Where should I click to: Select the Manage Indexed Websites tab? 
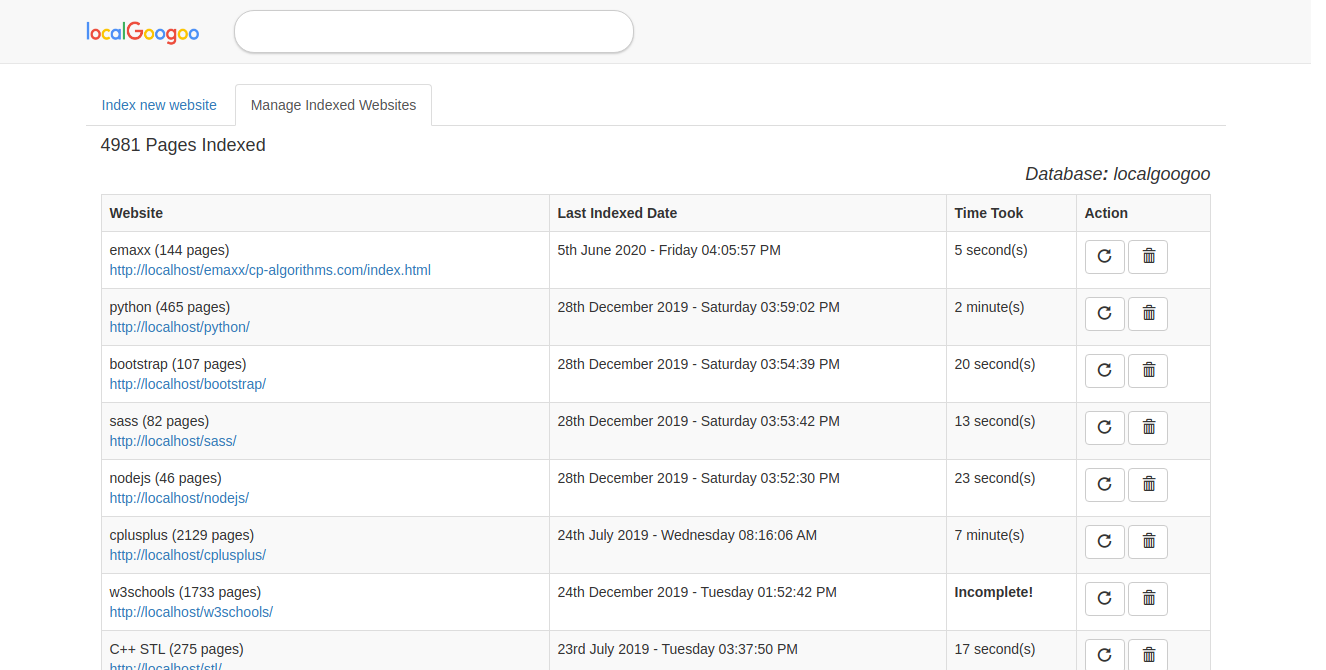333,105
